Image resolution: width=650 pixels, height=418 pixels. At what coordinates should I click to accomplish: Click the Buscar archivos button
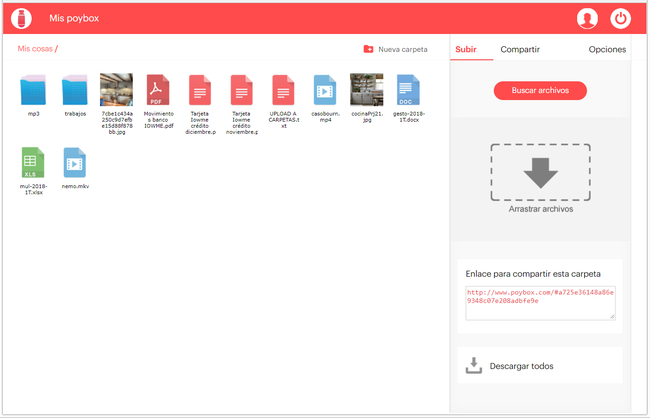click(540, 90)
